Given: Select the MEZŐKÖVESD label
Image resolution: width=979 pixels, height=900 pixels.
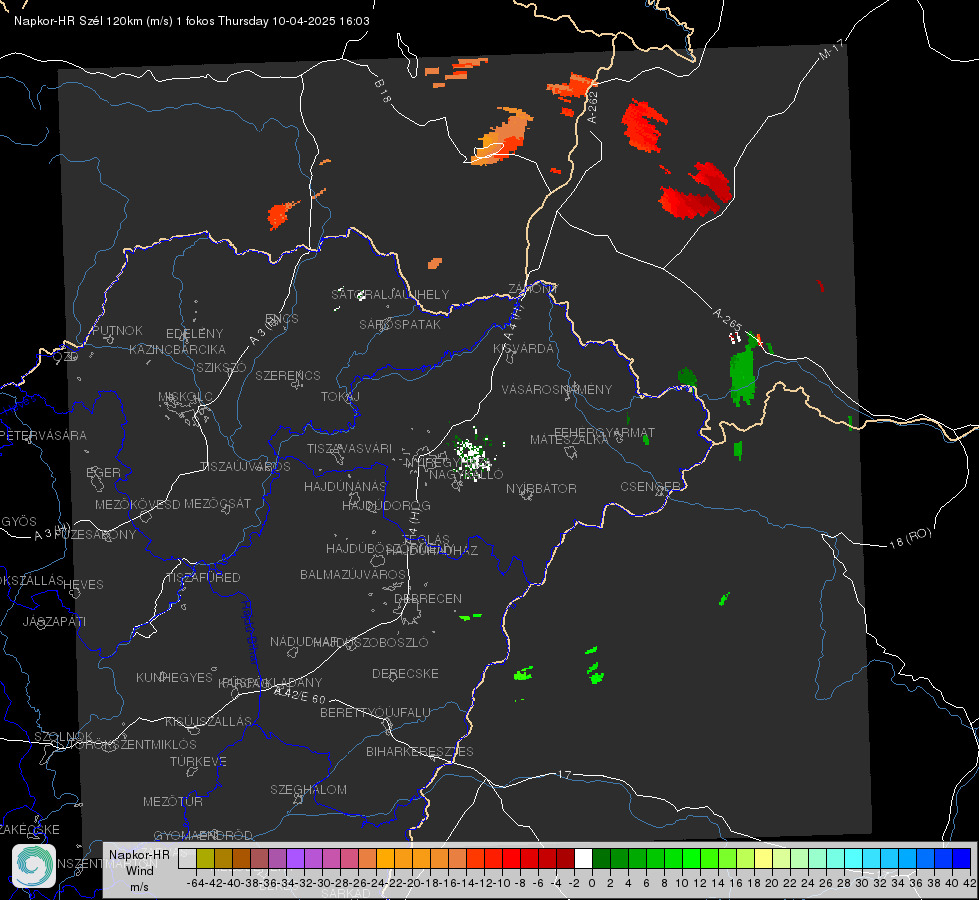Looking at the screenshot, I should [137, 504].
